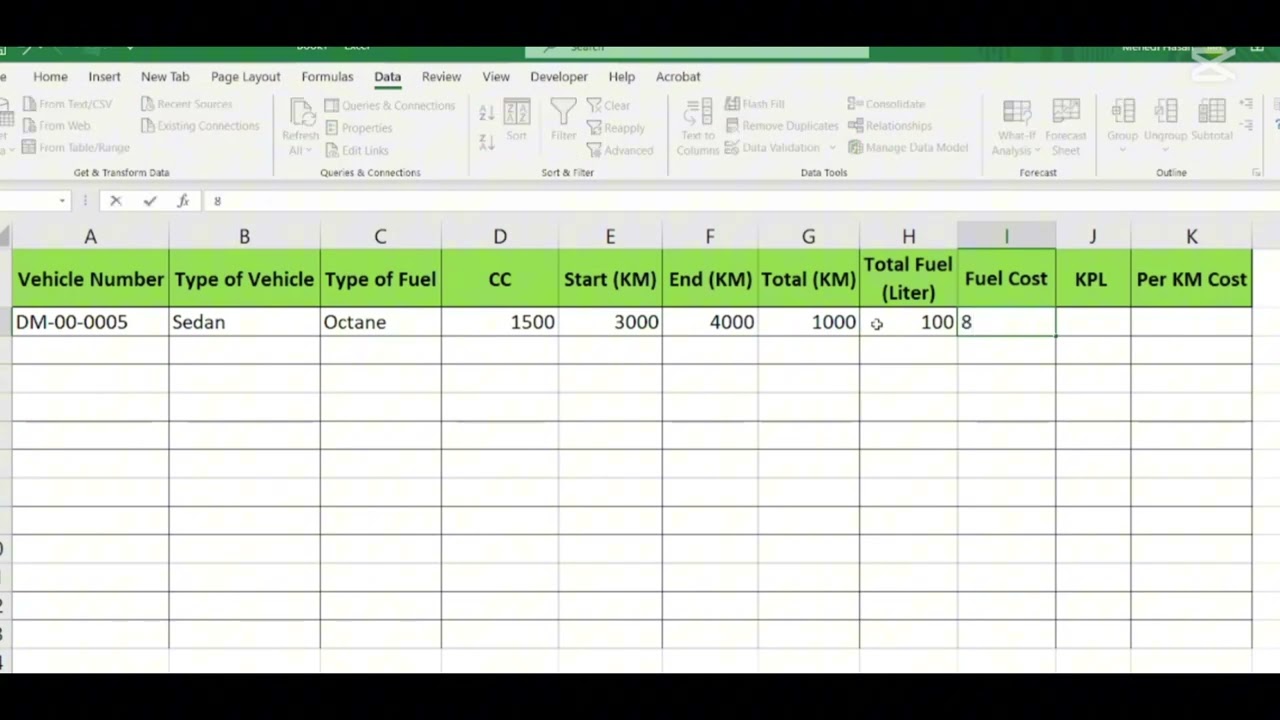The height and width of the screenshot is (720, 1280).
Task: Click Edit Links
Action: coord(356,151)
